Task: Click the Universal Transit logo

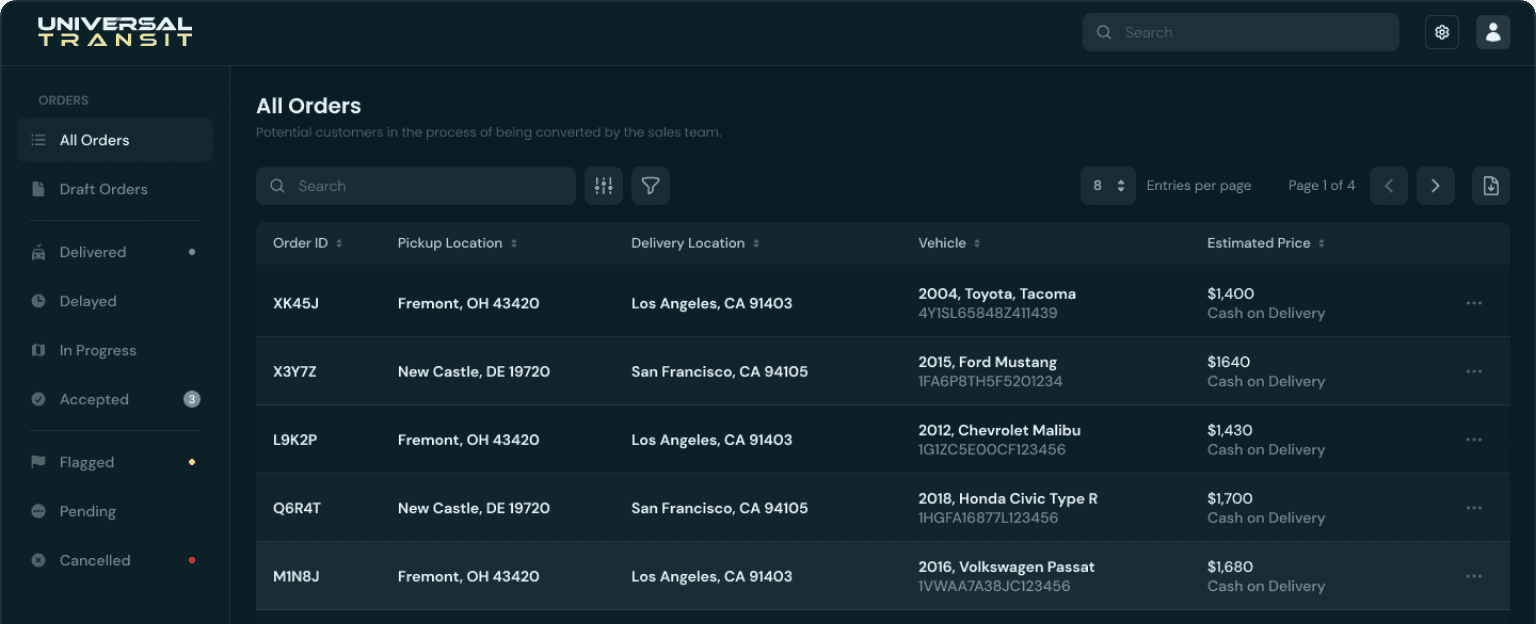Action: (x=115, y=32)
